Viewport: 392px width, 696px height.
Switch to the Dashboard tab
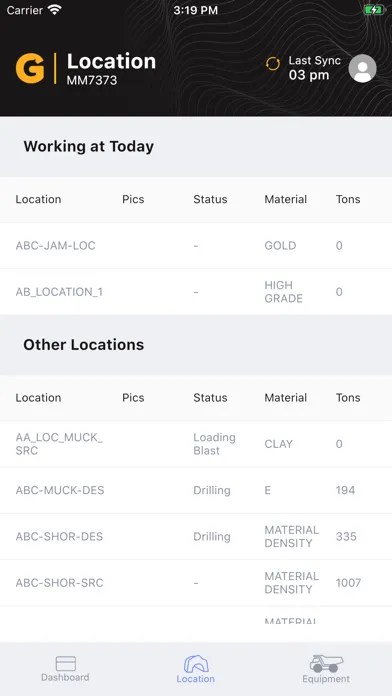click(x=65, y=669)
